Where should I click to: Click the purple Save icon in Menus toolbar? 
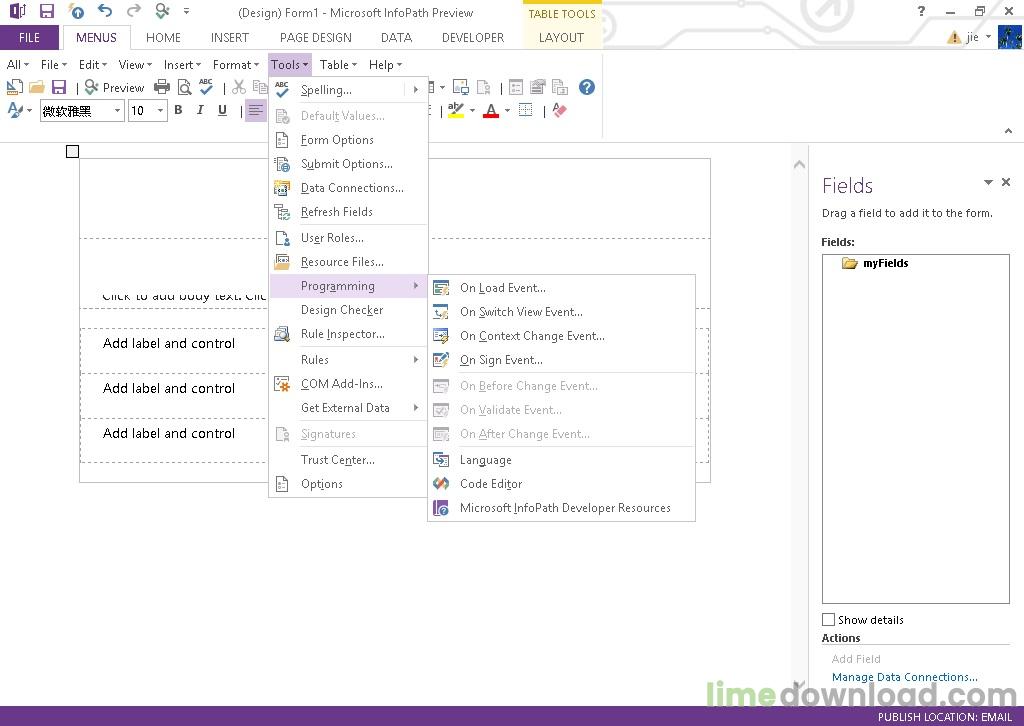[x=59, y=87]
